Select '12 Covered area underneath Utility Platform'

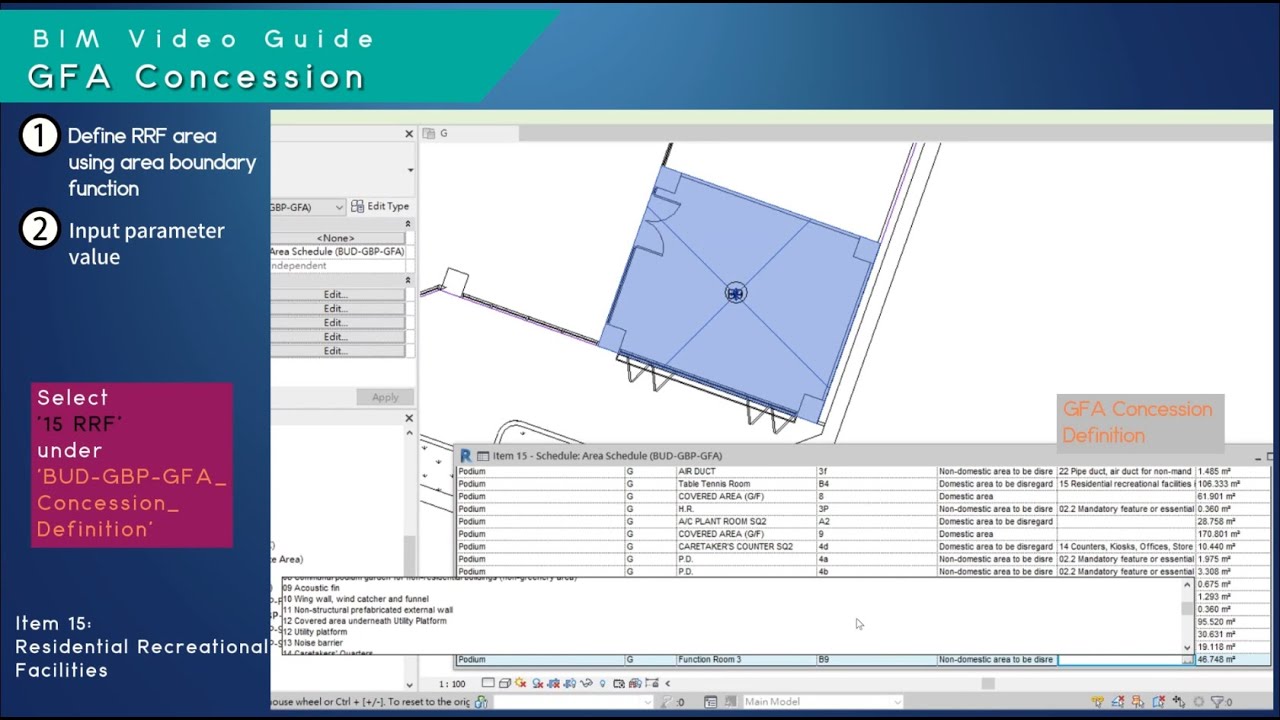364,621
